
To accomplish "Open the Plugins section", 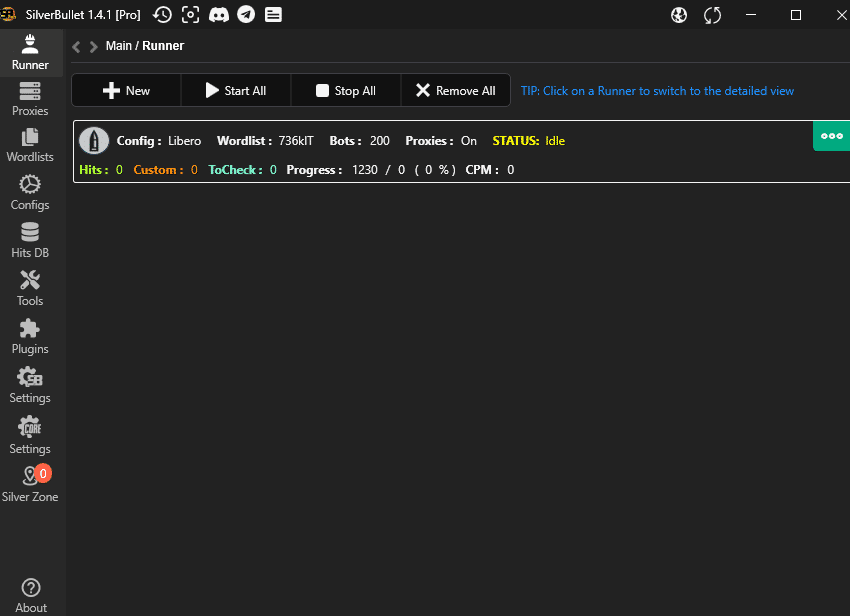I will coord(30,337).
